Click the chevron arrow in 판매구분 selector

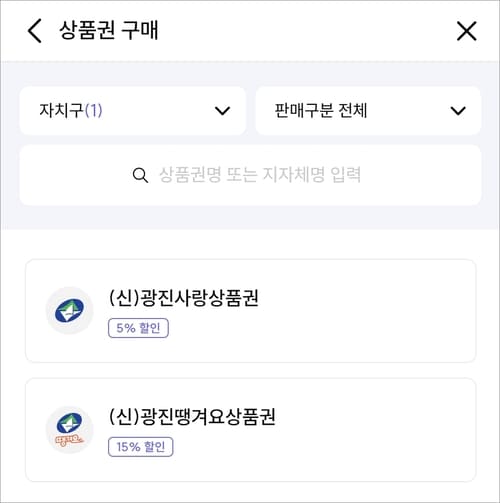click(x=458, y=111)
